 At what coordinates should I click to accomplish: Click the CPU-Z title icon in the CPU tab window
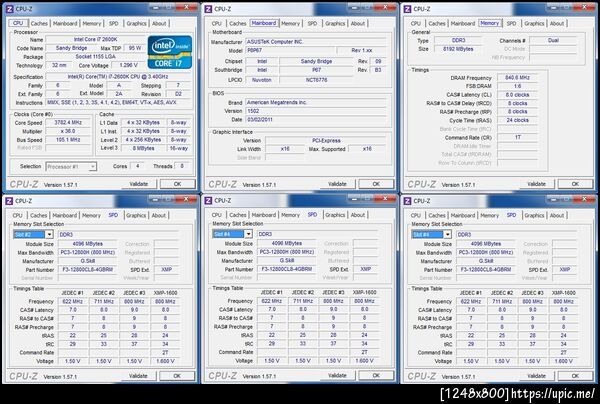pos(10,9)
